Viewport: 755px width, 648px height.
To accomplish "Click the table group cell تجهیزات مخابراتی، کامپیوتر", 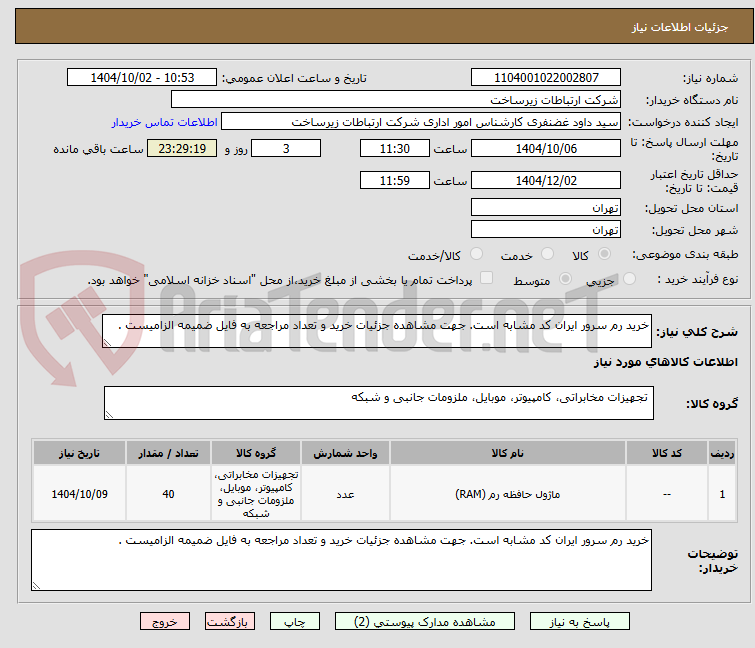I will [256, 494].
